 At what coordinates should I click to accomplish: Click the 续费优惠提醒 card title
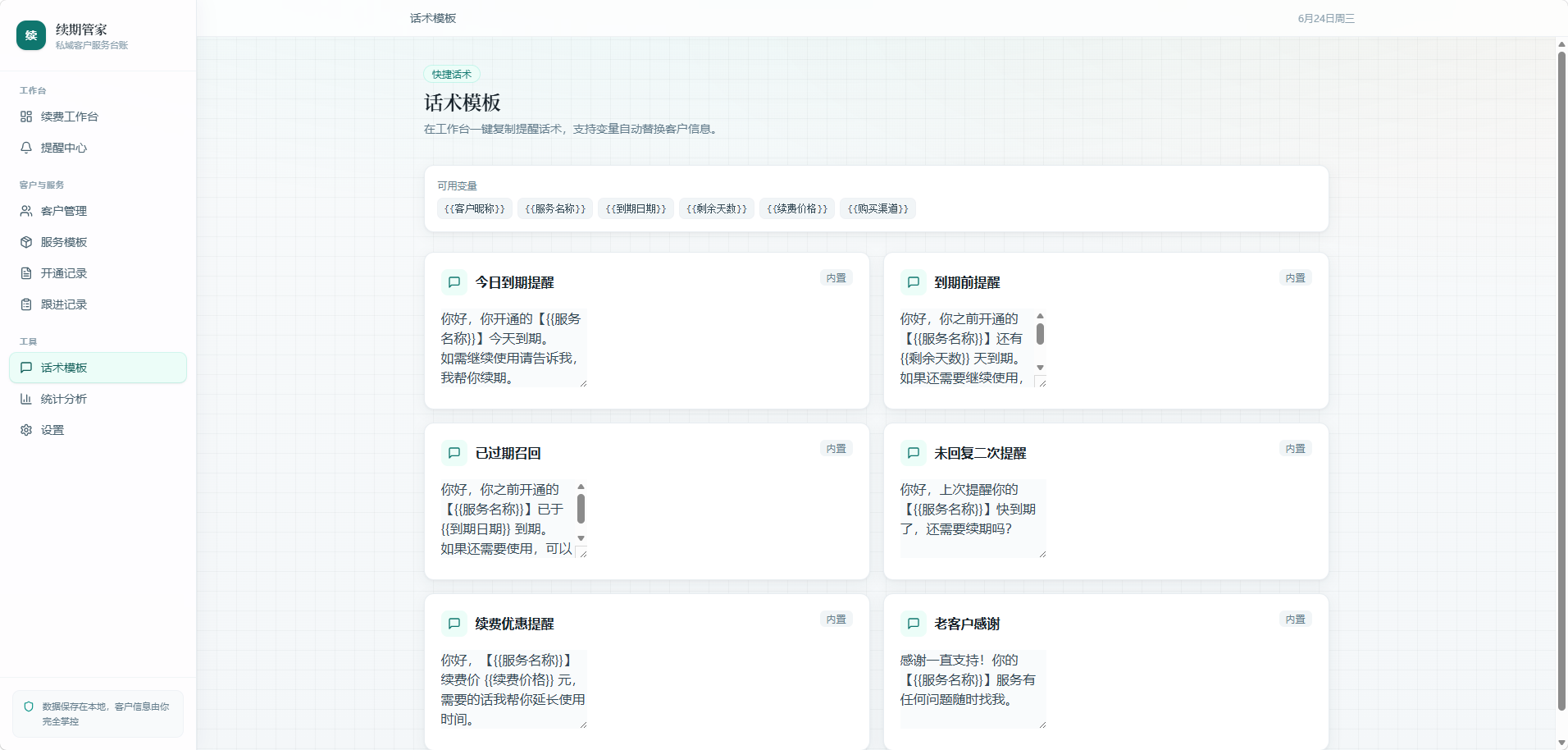click(x=515, y=624)
